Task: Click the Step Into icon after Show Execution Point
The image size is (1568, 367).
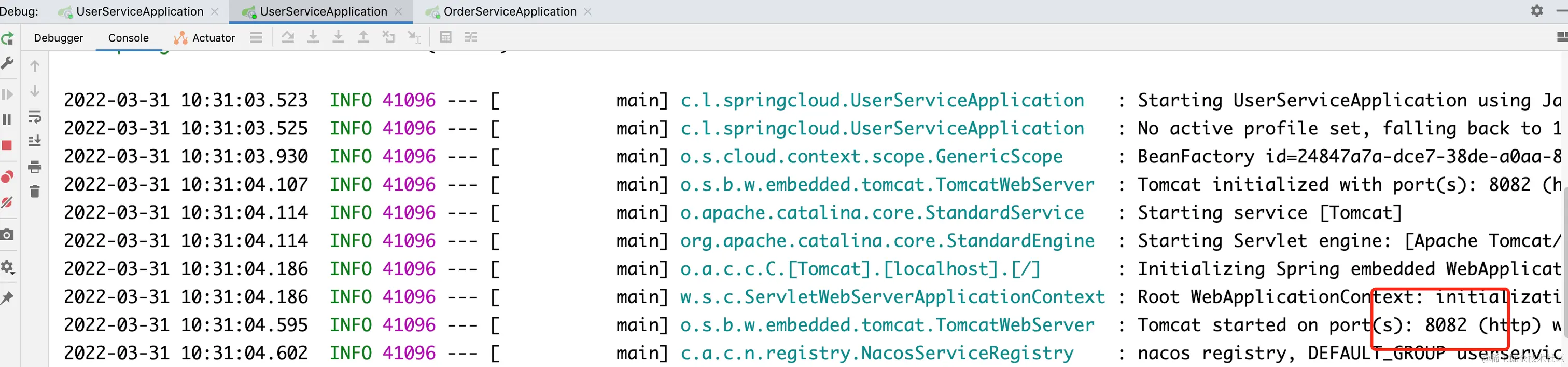Action: point(313,37)
